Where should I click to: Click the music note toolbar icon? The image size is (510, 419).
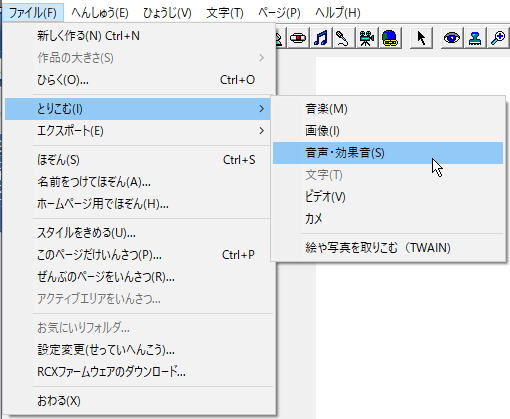click(321, 38)
